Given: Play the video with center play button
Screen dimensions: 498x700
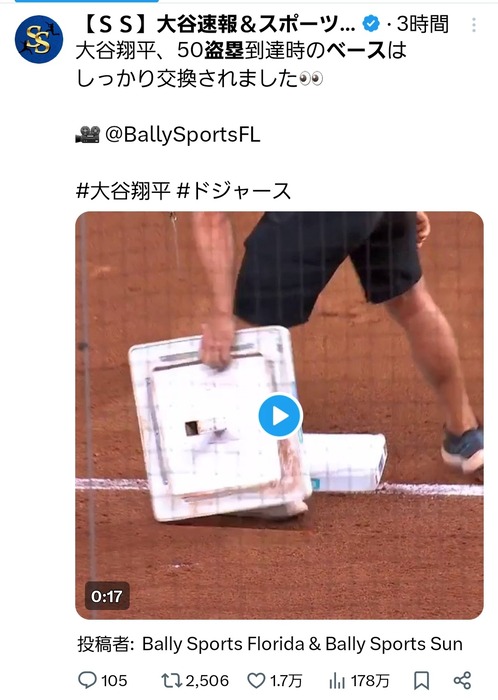Looking at the screenshot, I should pyautogui.click(x=280, y=416).
